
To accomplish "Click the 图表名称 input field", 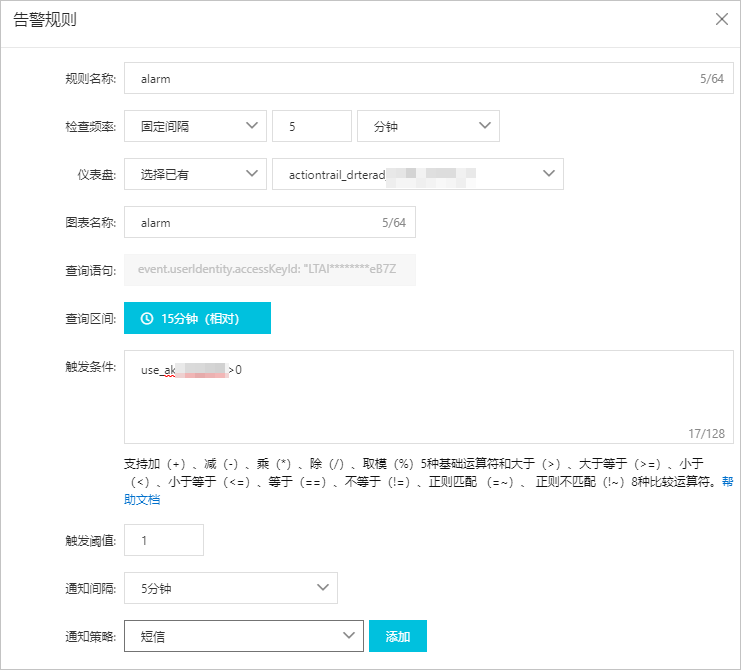I will [270, 222].
